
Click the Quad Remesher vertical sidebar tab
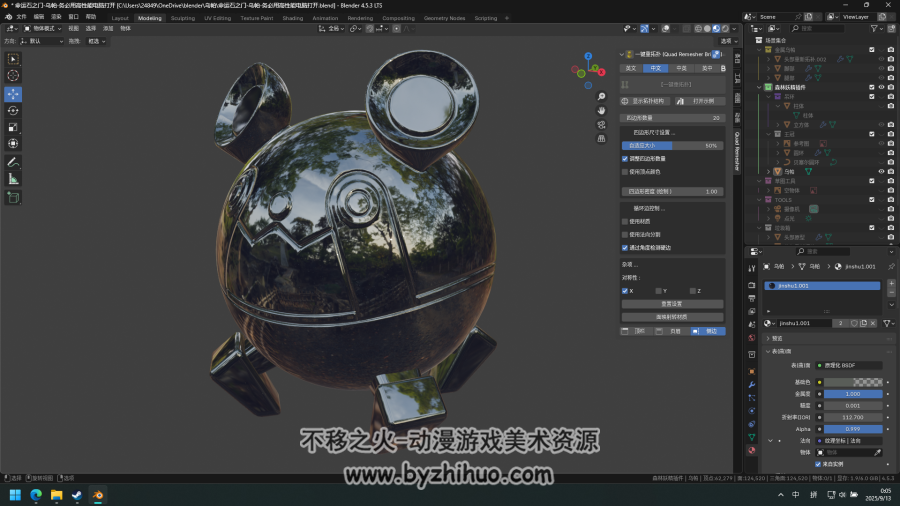click(x=738, y=151)
